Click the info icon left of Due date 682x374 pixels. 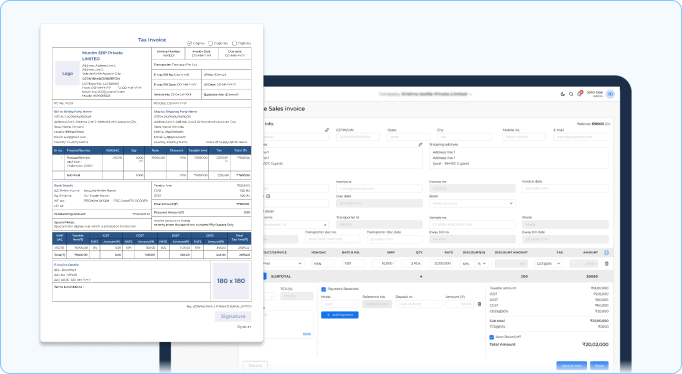pyautogui.click(x=268, y=196)
